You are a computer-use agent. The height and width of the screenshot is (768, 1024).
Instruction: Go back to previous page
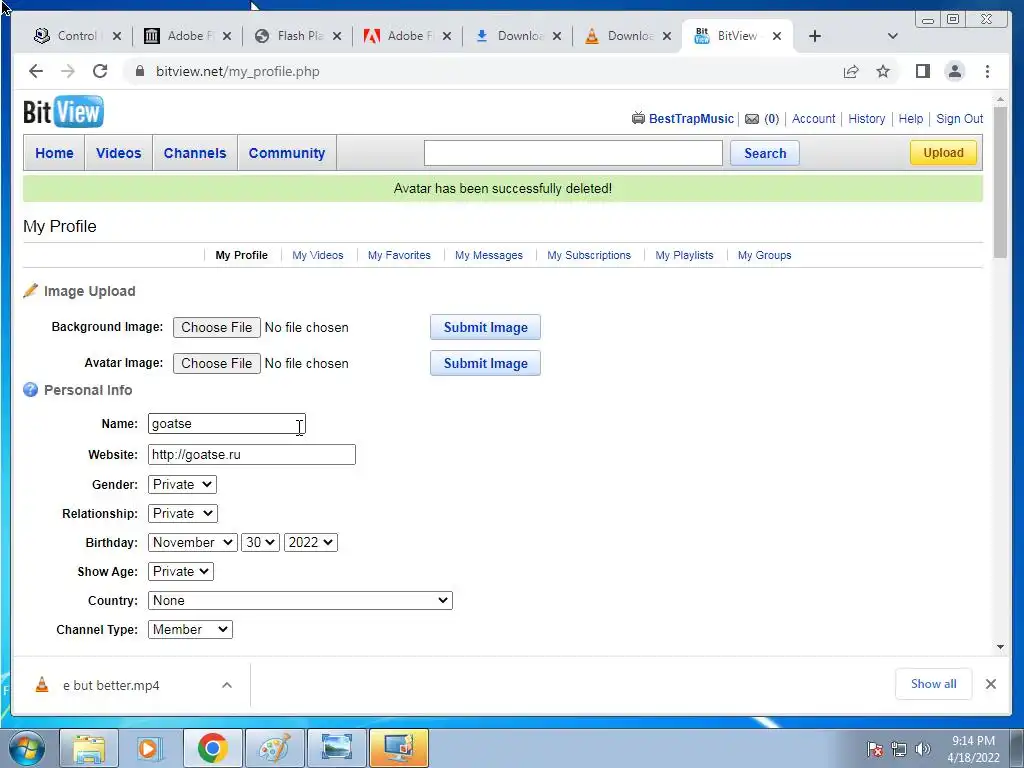(x=36, y=71)
